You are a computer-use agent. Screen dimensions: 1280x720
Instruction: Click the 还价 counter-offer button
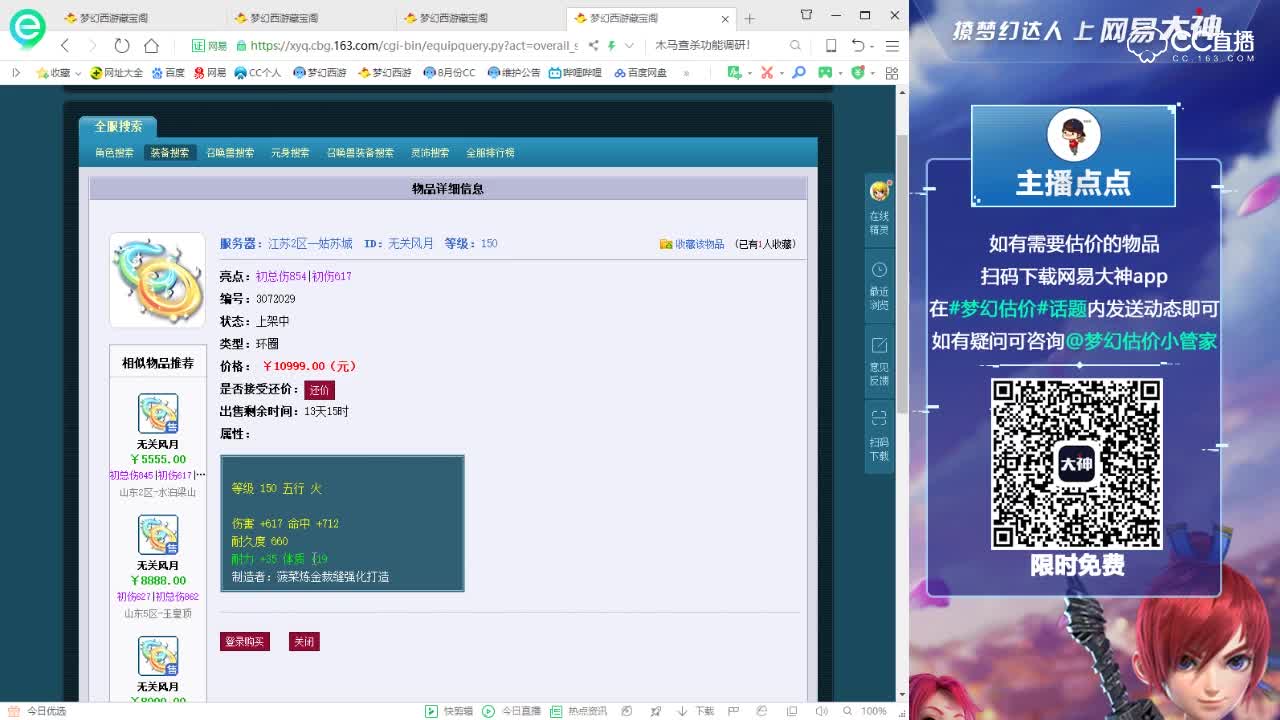coord(320,390)
